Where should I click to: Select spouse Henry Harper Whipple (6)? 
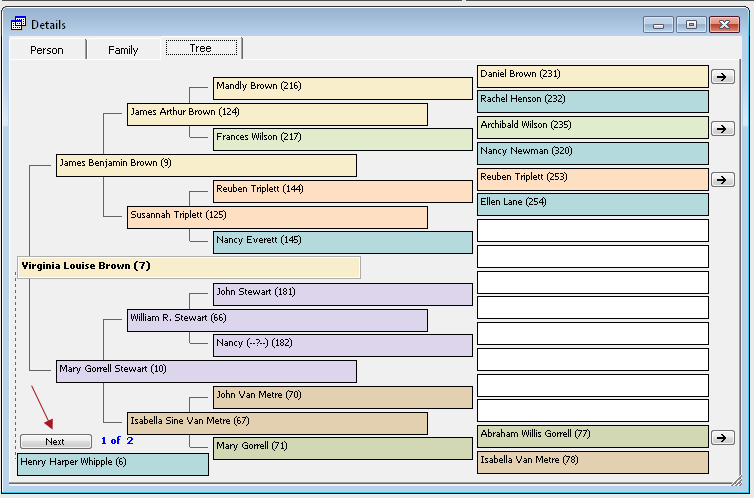click(x=113, y=464)
